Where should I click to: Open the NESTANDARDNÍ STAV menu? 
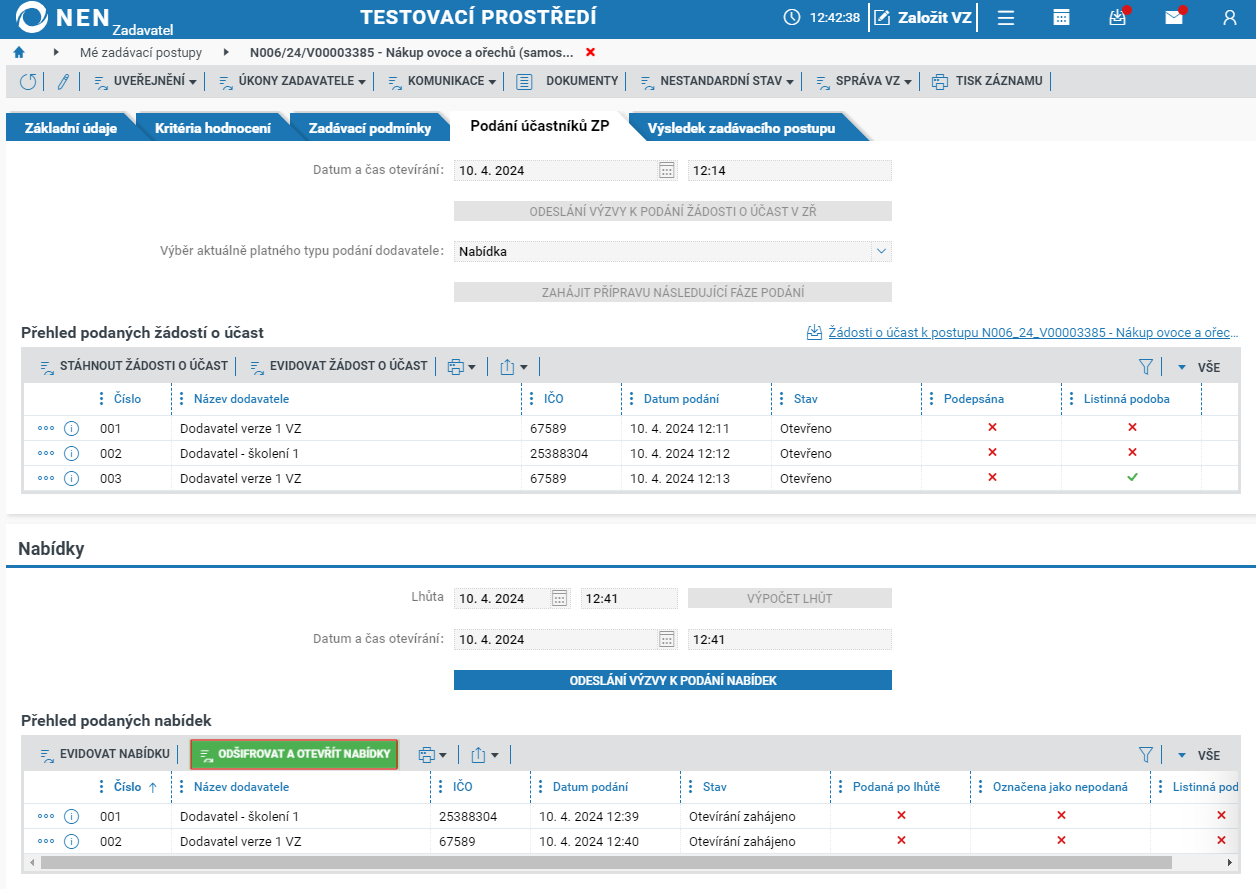(716, 82)
